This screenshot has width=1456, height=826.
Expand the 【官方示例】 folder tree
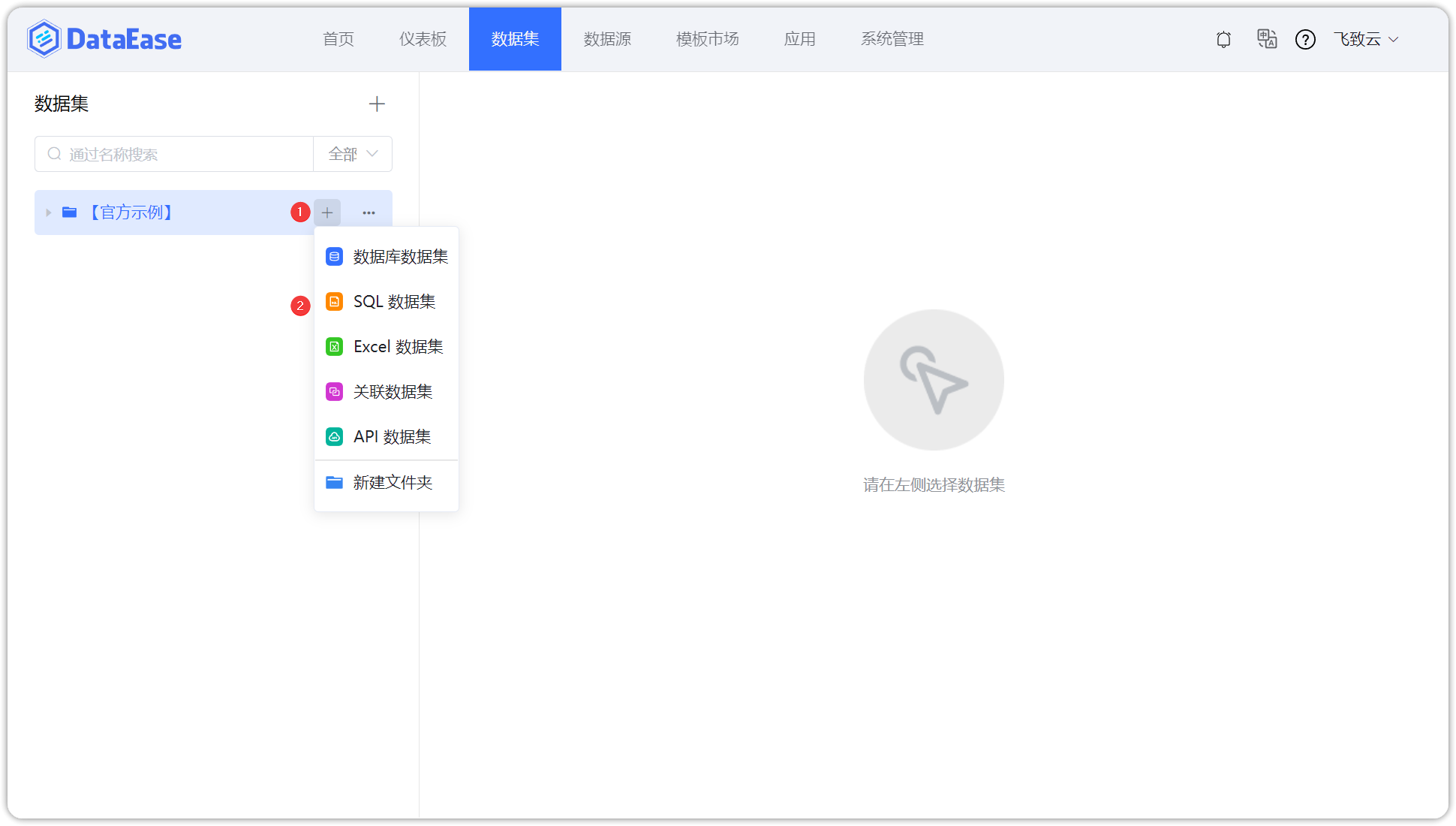(x=48, y=213)
